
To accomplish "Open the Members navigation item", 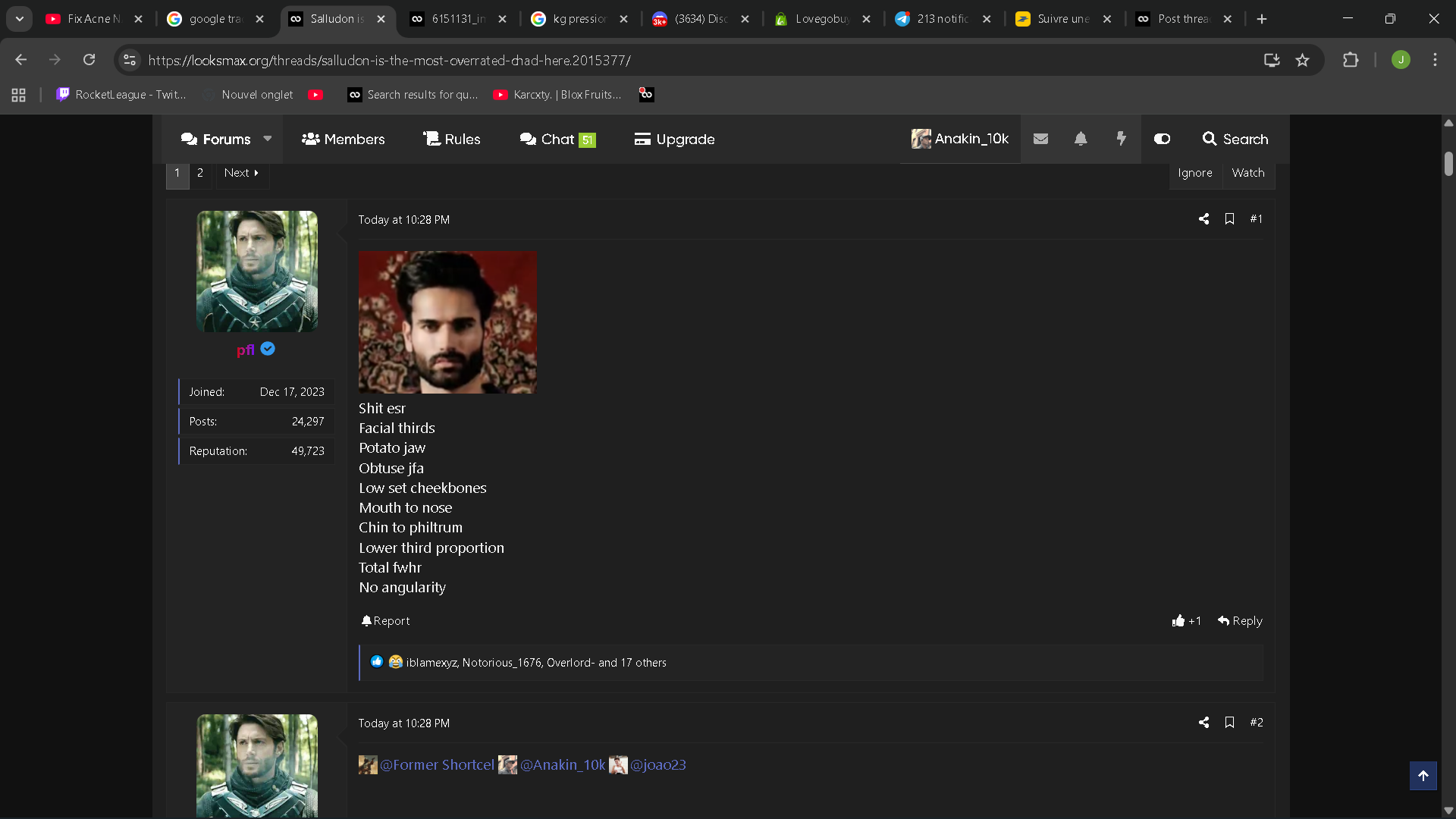I will (344, 139).
